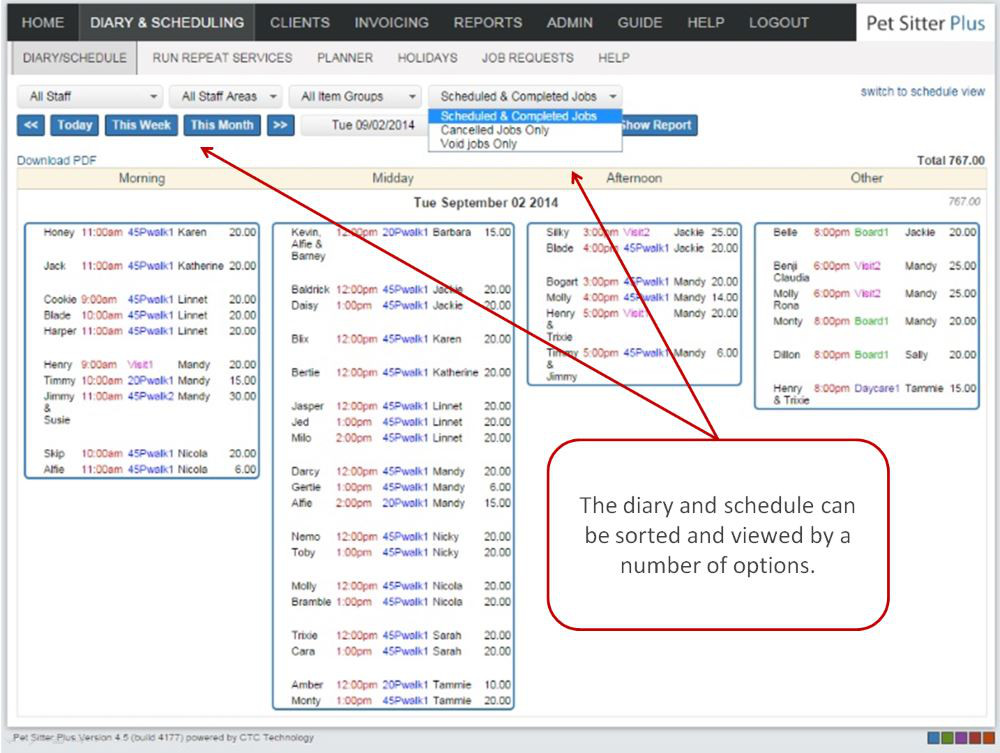This screenshot has height=753, width=1000.
Task: Open Bertie's 12:00pm job with Katherine
Action: click(401, 372)
